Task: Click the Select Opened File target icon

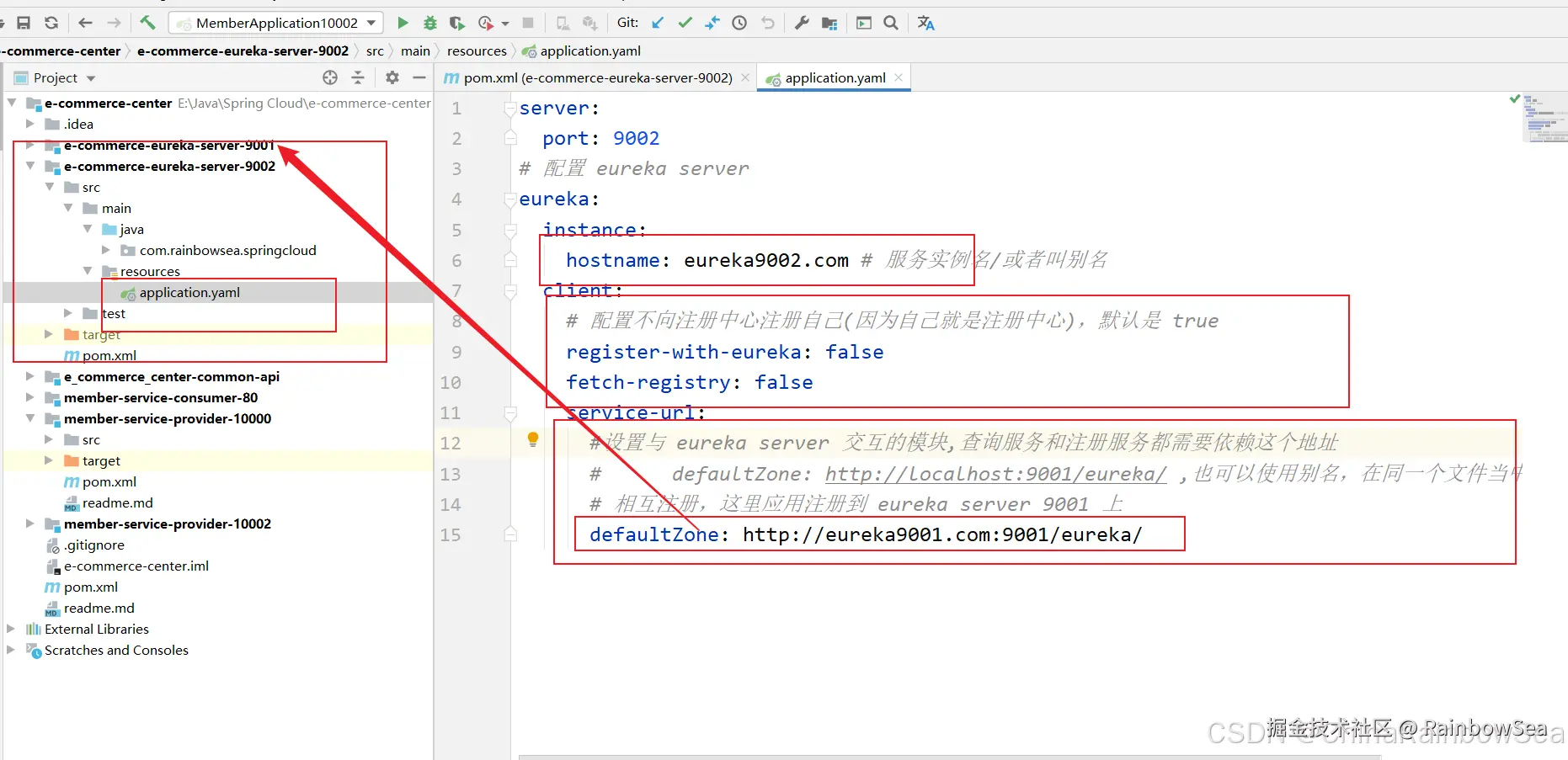Action: (x=330, y=77)
